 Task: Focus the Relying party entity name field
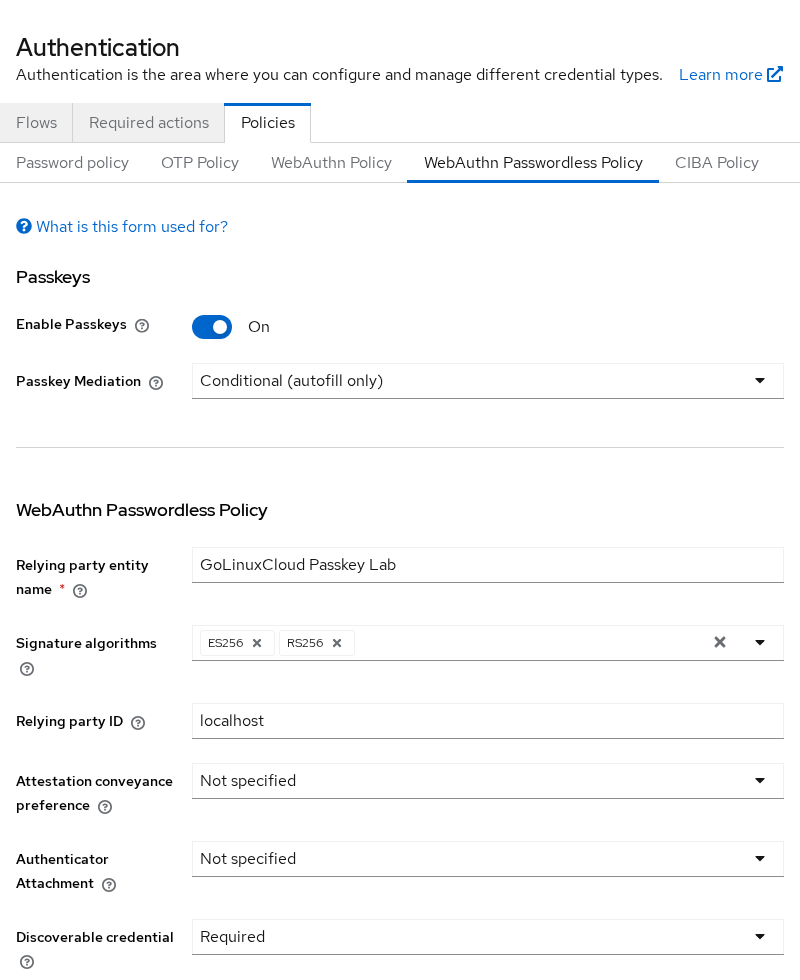click(488, 565)
